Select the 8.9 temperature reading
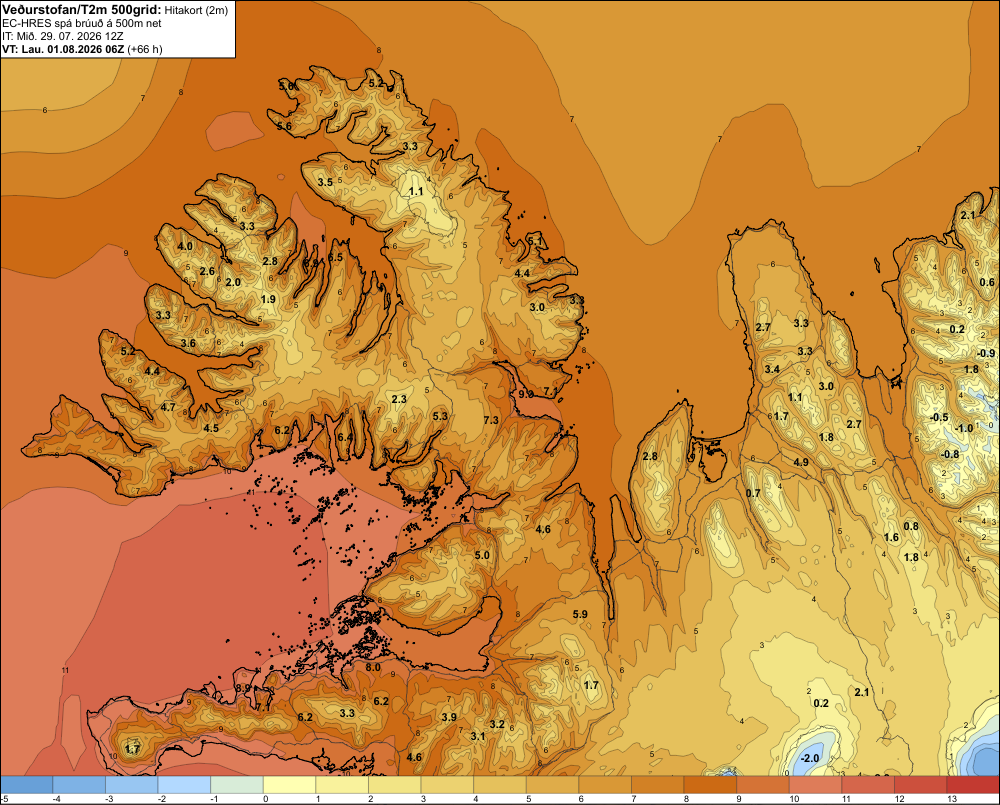Screen dimensions: 1000x805 click(x=242, y=688)
